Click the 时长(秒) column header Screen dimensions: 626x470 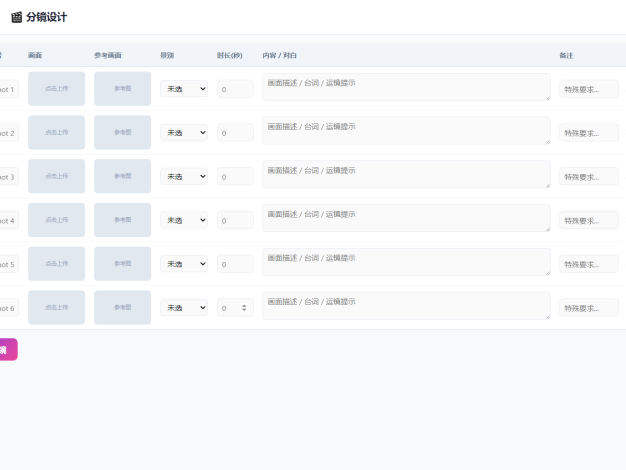point(230,56)
